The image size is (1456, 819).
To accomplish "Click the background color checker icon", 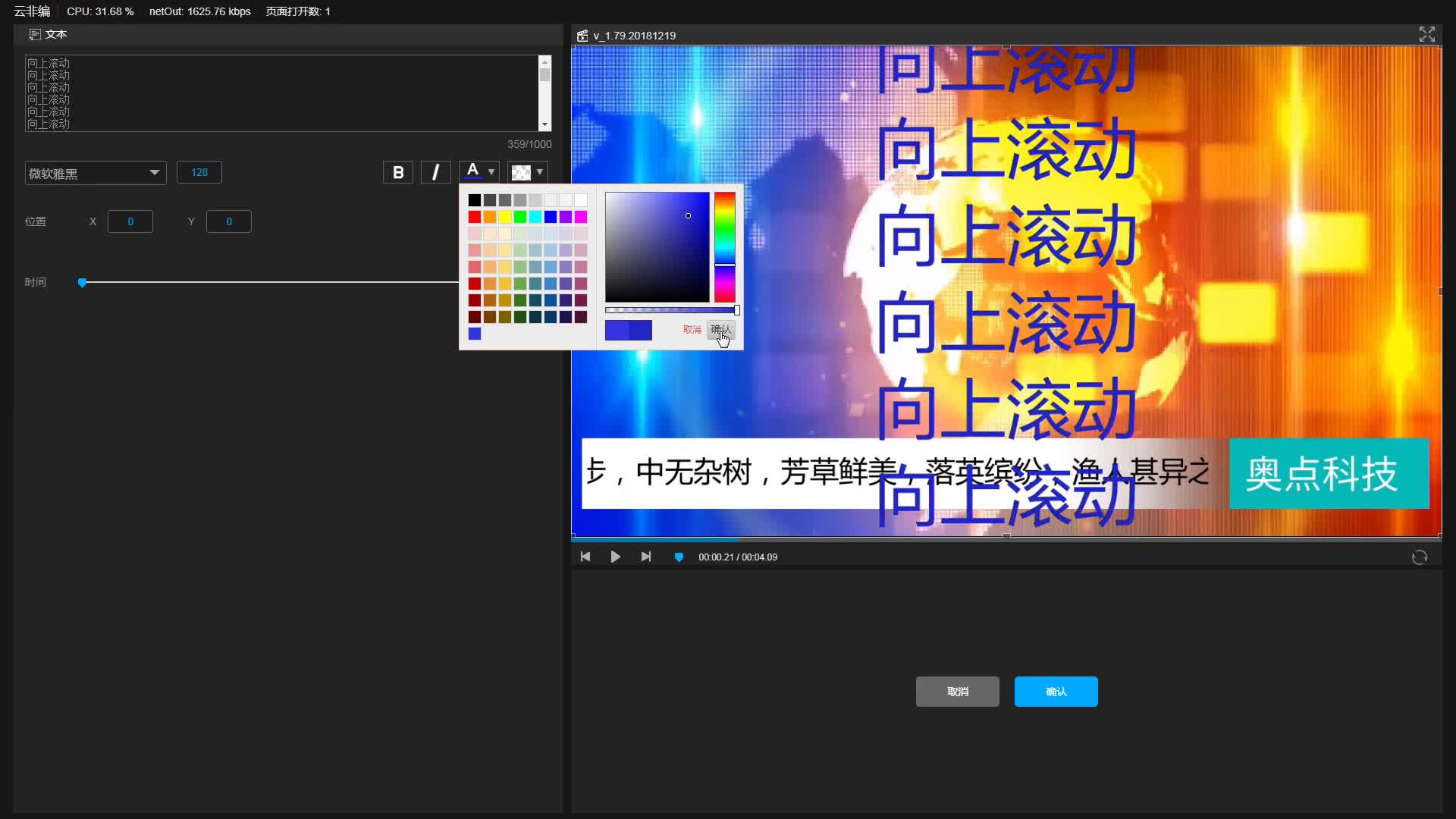I will point(521,172).
